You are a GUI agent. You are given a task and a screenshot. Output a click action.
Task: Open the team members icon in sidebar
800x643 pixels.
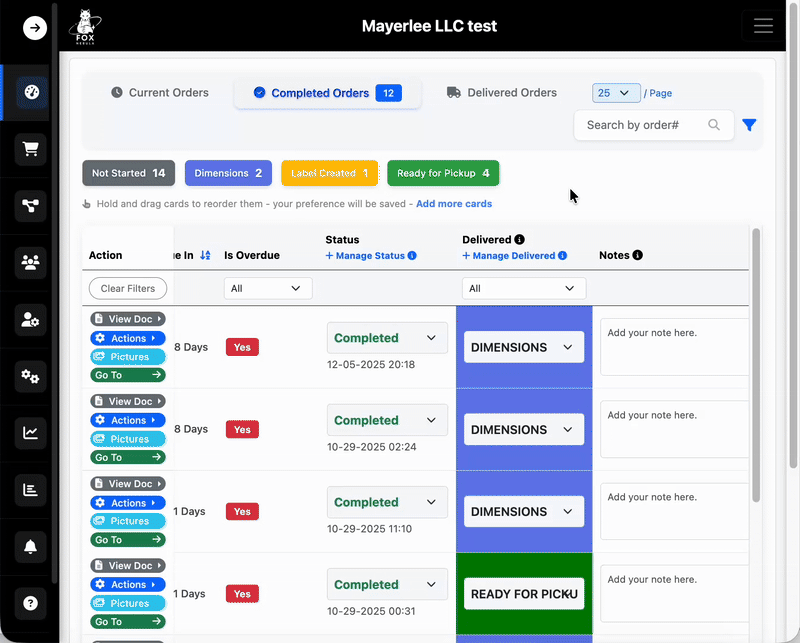click(30, 262)
